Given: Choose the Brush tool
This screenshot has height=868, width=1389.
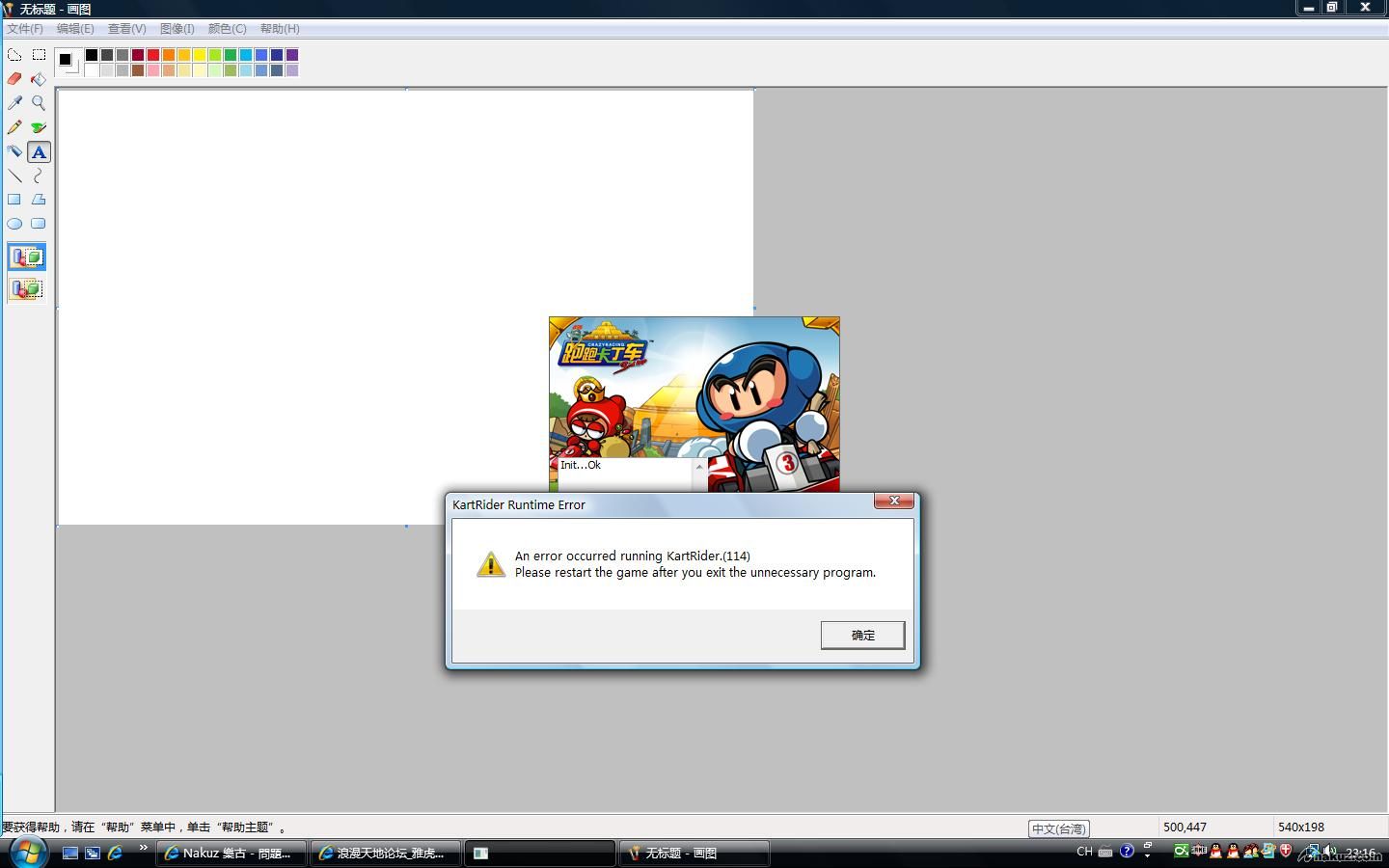Looking at the screenshot, I should coord(39,127).
